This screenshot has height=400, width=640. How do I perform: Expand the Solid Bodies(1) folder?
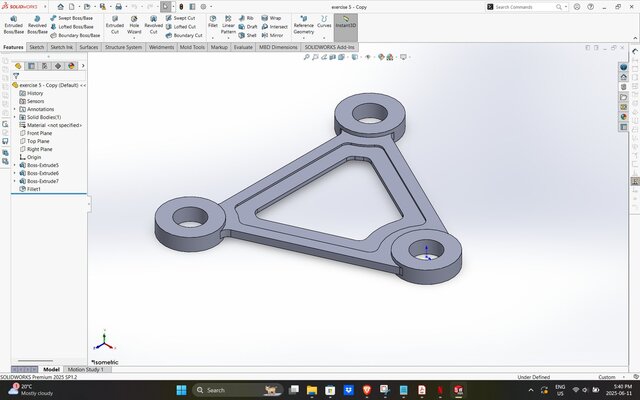coord(15,117)
